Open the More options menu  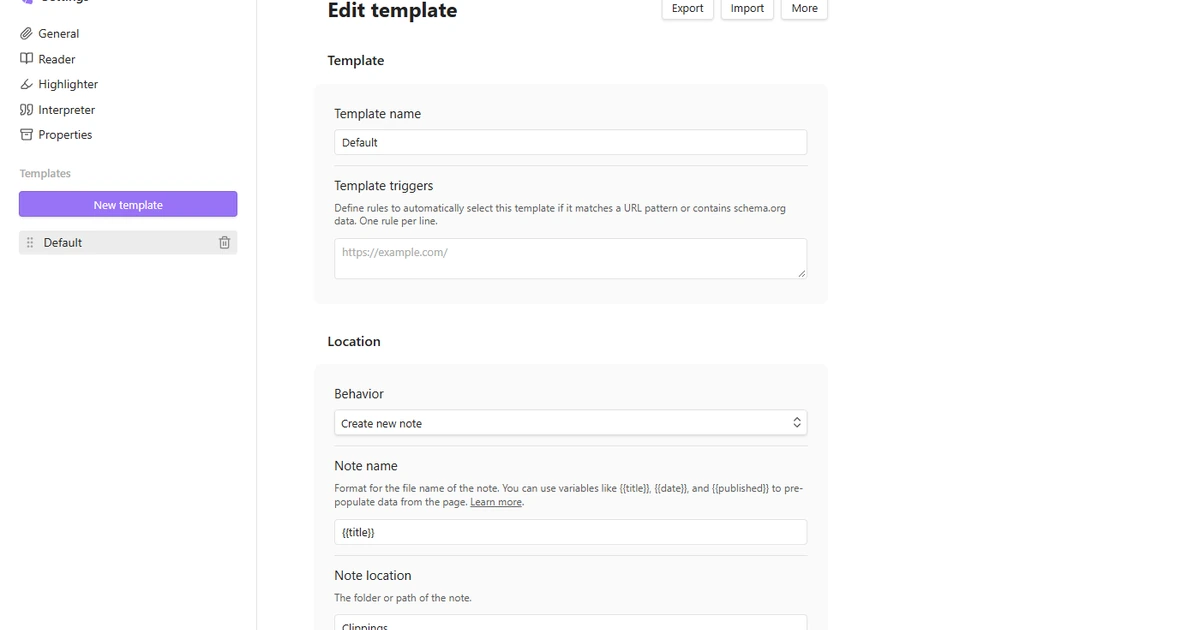click(x=804, y=9)
